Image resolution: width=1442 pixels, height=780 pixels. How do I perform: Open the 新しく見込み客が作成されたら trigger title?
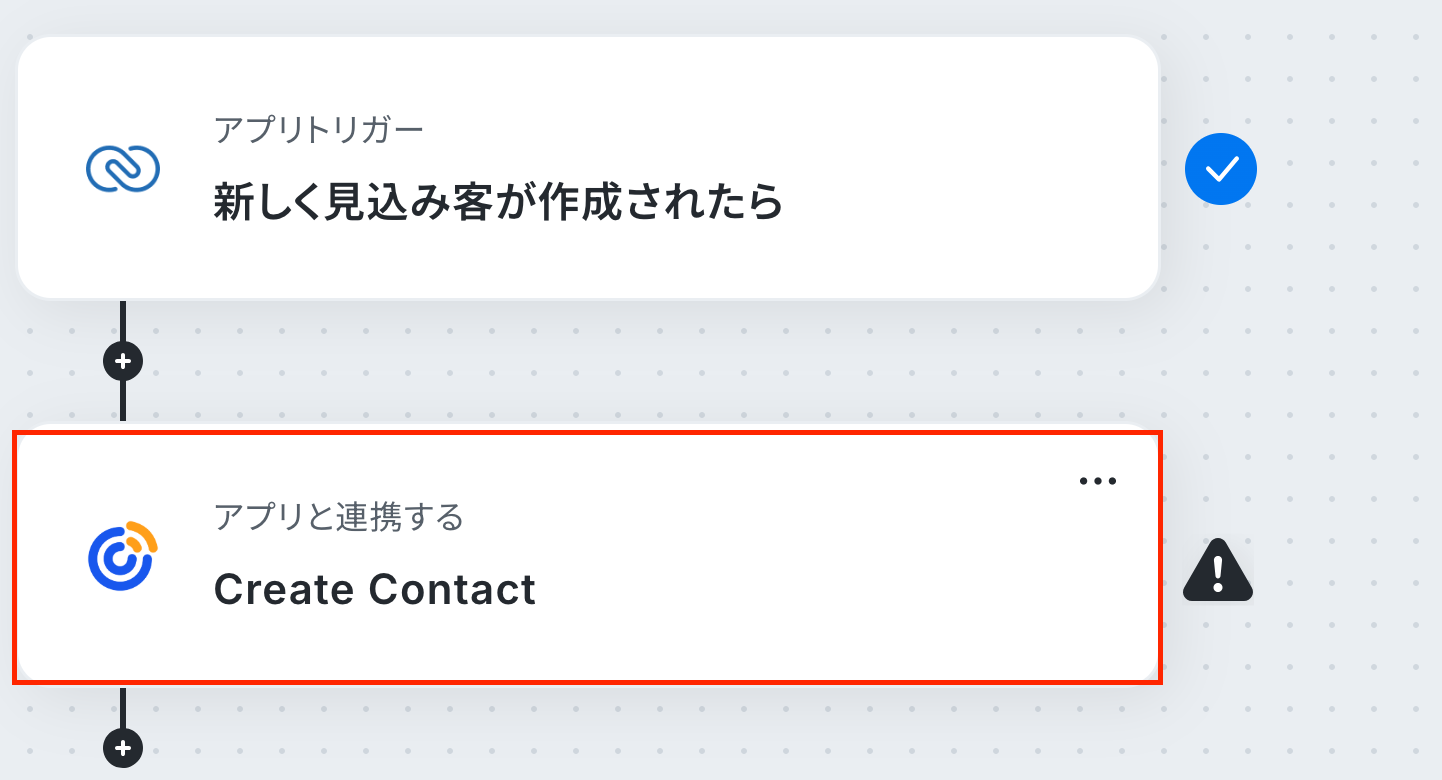click(498, 204)
